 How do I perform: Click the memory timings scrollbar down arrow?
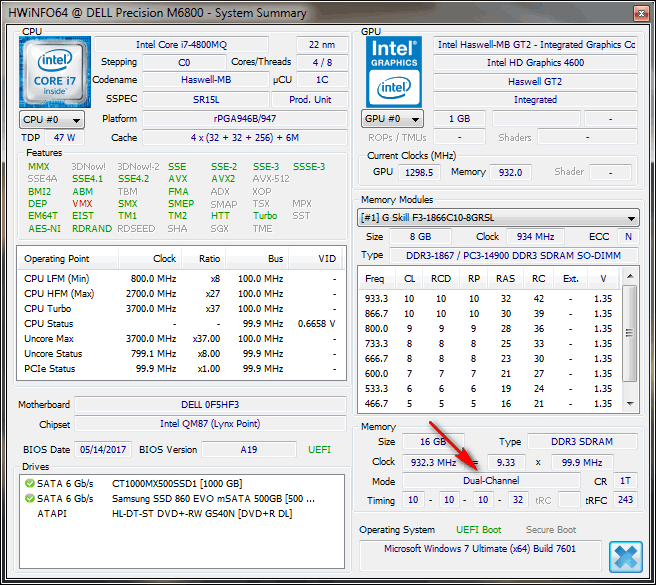tap(630, 404)
